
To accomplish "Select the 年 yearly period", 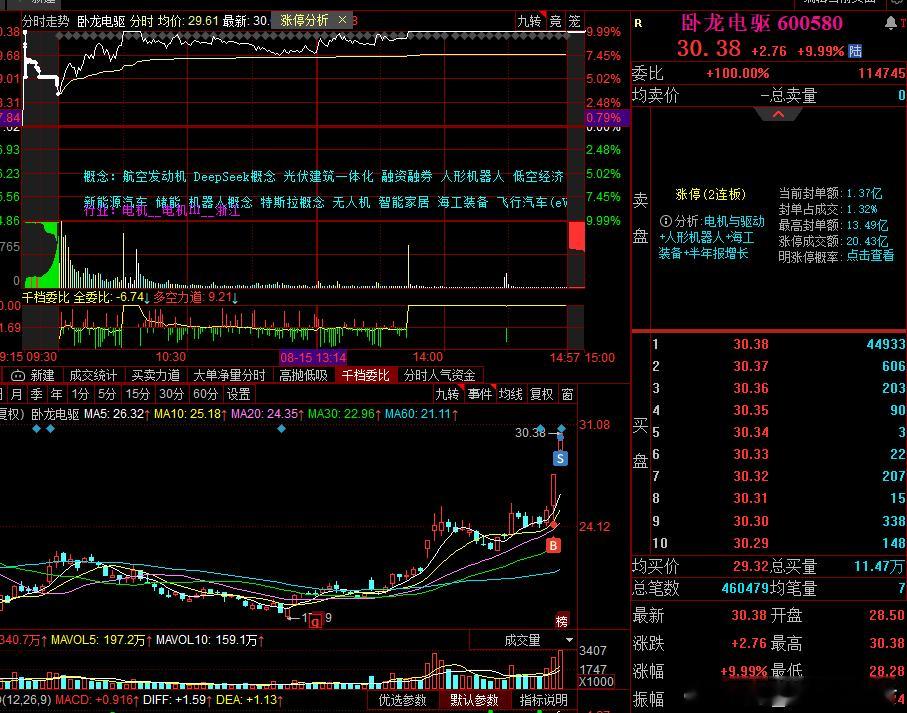I will [56, 394].
